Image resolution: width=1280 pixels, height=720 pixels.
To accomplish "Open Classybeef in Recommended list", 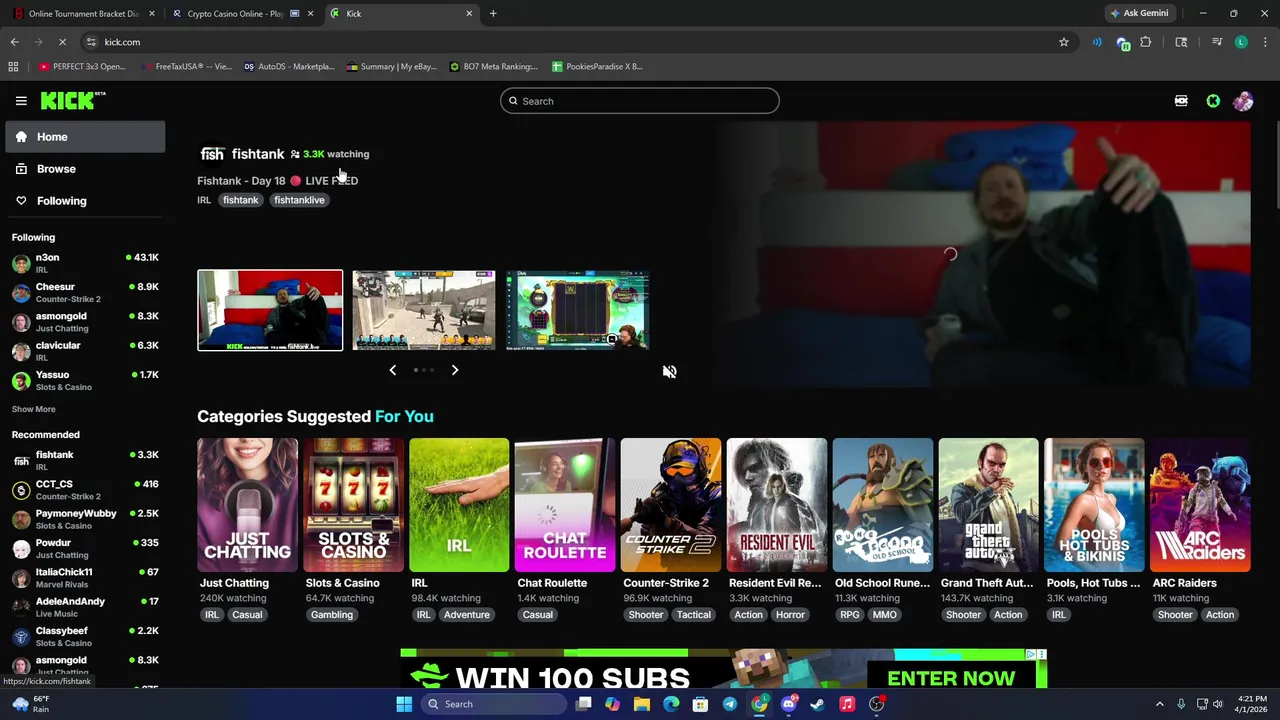I will point(85,636).
